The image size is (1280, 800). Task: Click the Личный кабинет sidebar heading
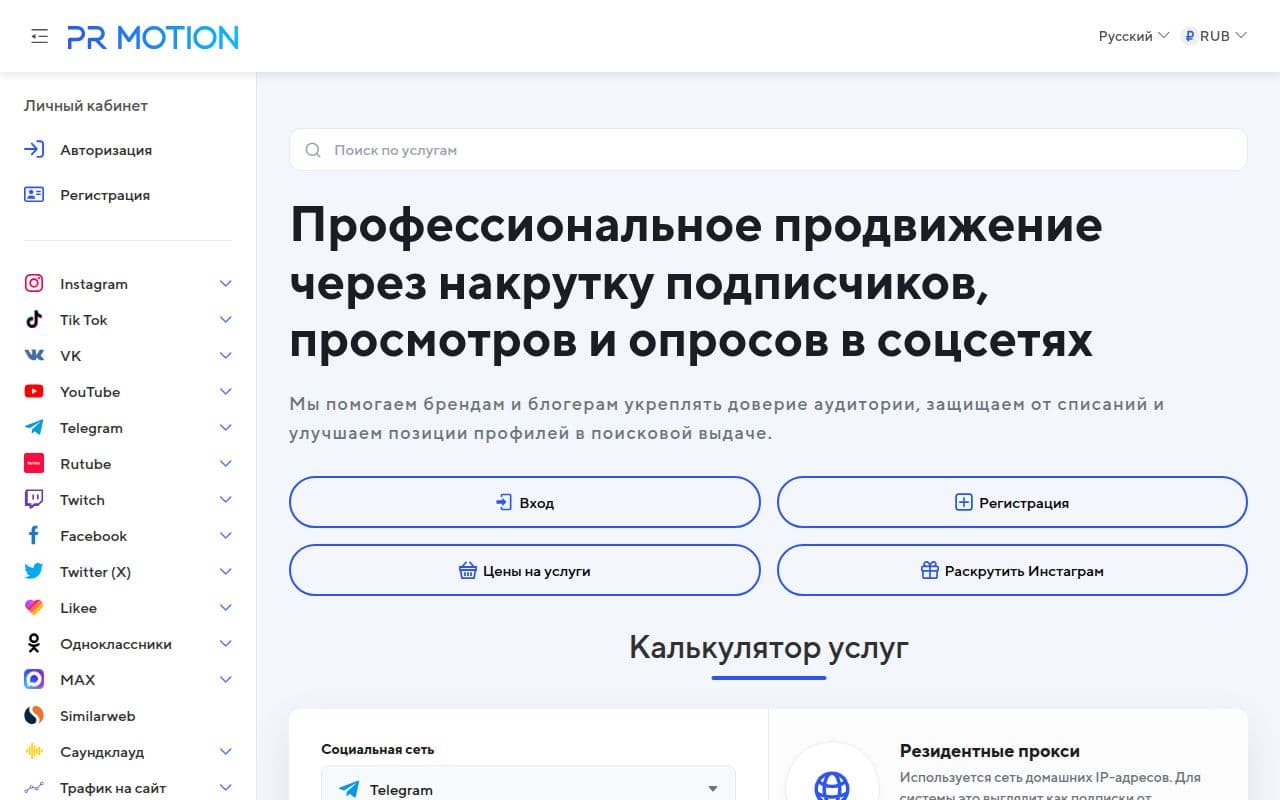point(86,105)
